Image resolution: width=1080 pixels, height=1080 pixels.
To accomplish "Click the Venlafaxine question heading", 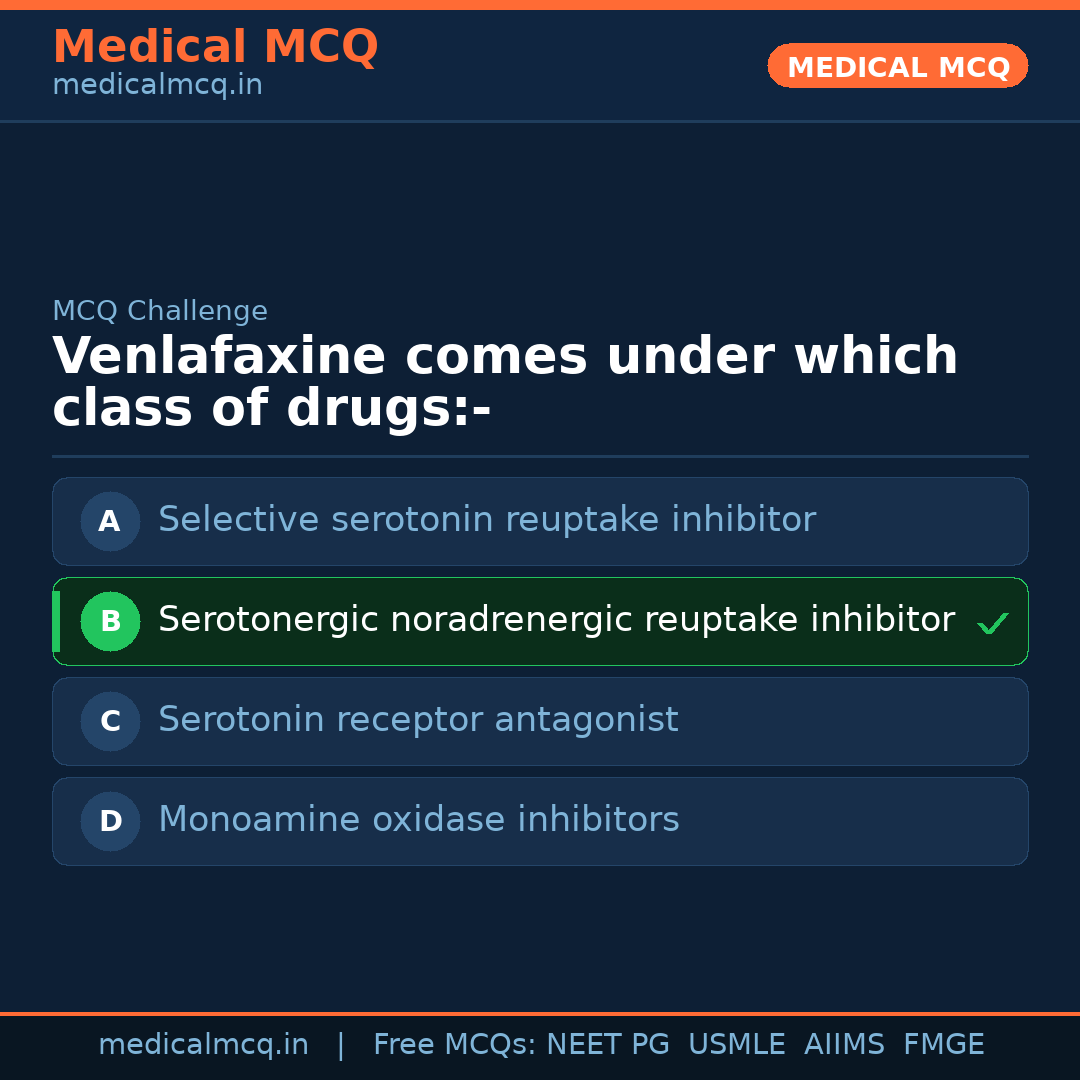I will 505,383.
